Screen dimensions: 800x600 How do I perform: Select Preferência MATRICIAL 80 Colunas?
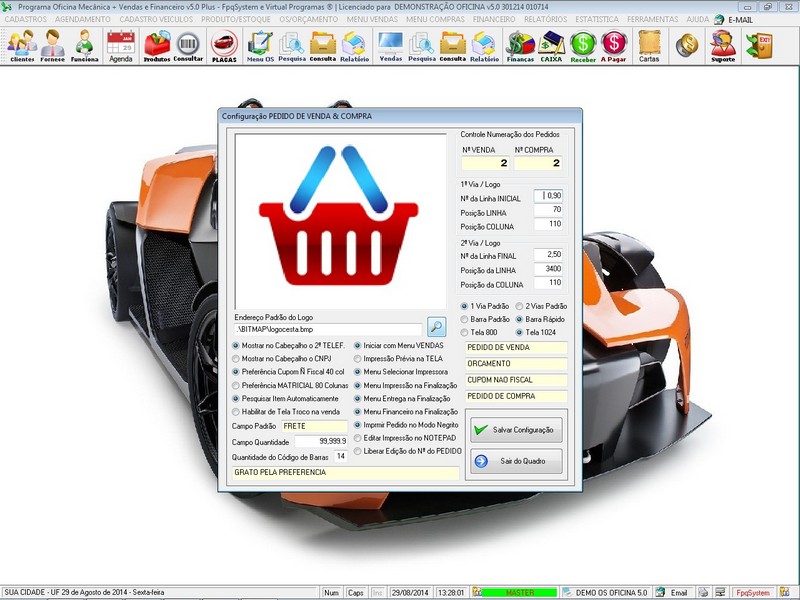click(x=290, y=385)
